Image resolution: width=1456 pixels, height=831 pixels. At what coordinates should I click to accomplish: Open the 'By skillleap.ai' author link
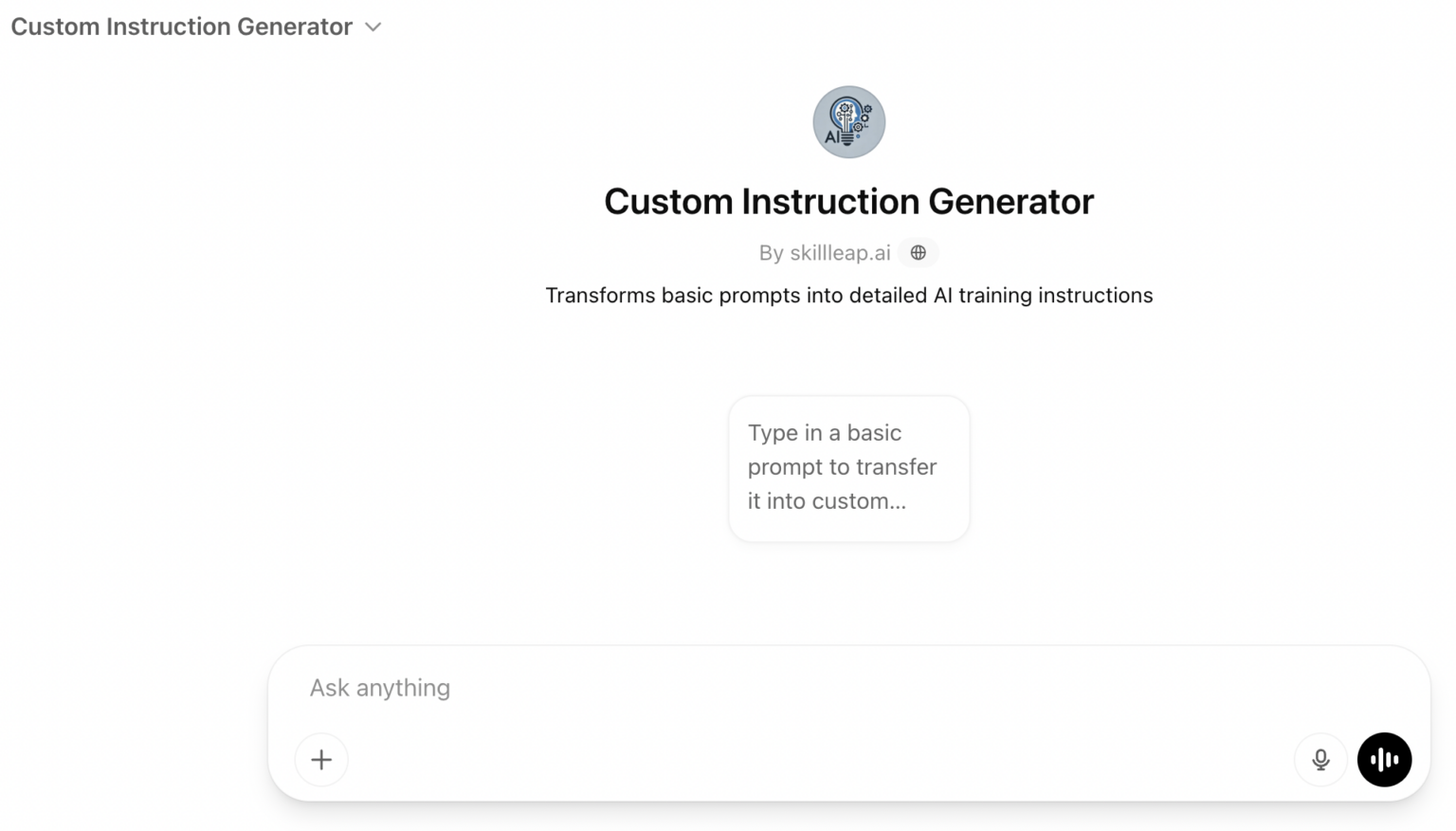(824, 253)
